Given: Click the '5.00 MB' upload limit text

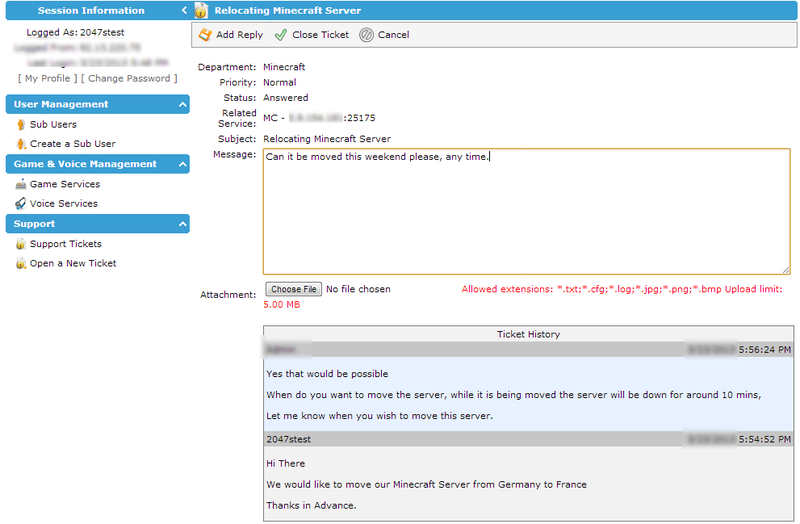Looking at the screenshot, I should (x=282, y=305).
